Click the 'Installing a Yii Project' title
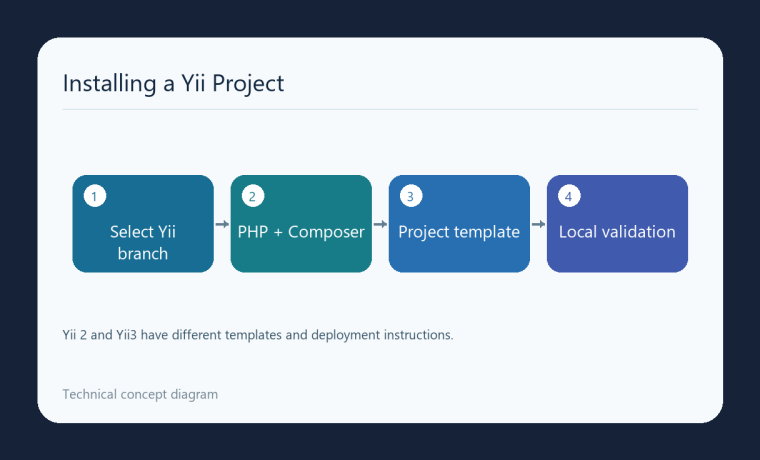This screenshot has width=760, height=460. pyautogui.click(x=173, y=83)
